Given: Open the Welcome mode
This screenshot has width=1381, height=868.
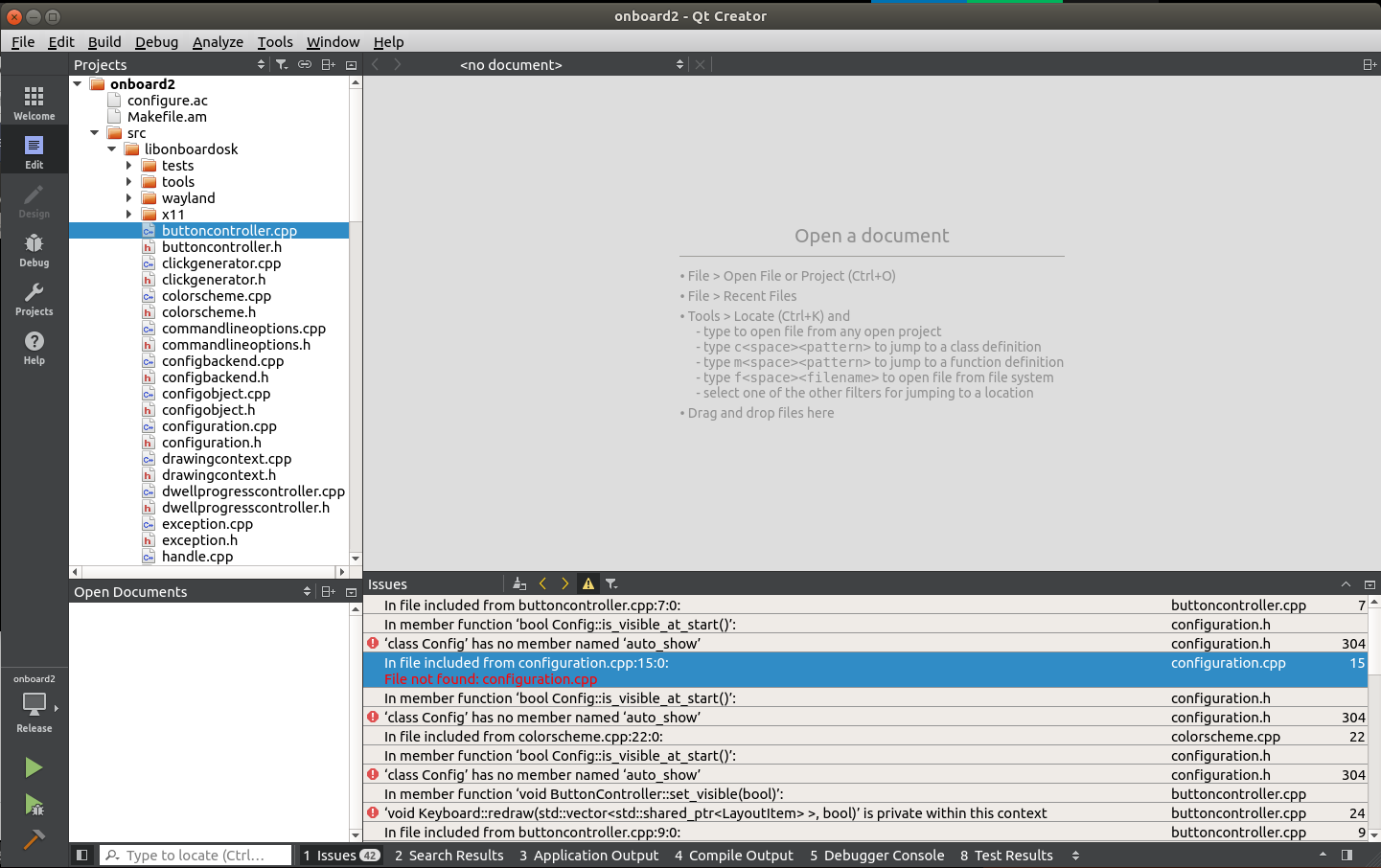Looking at the screenshot, I should click(34, 102).
